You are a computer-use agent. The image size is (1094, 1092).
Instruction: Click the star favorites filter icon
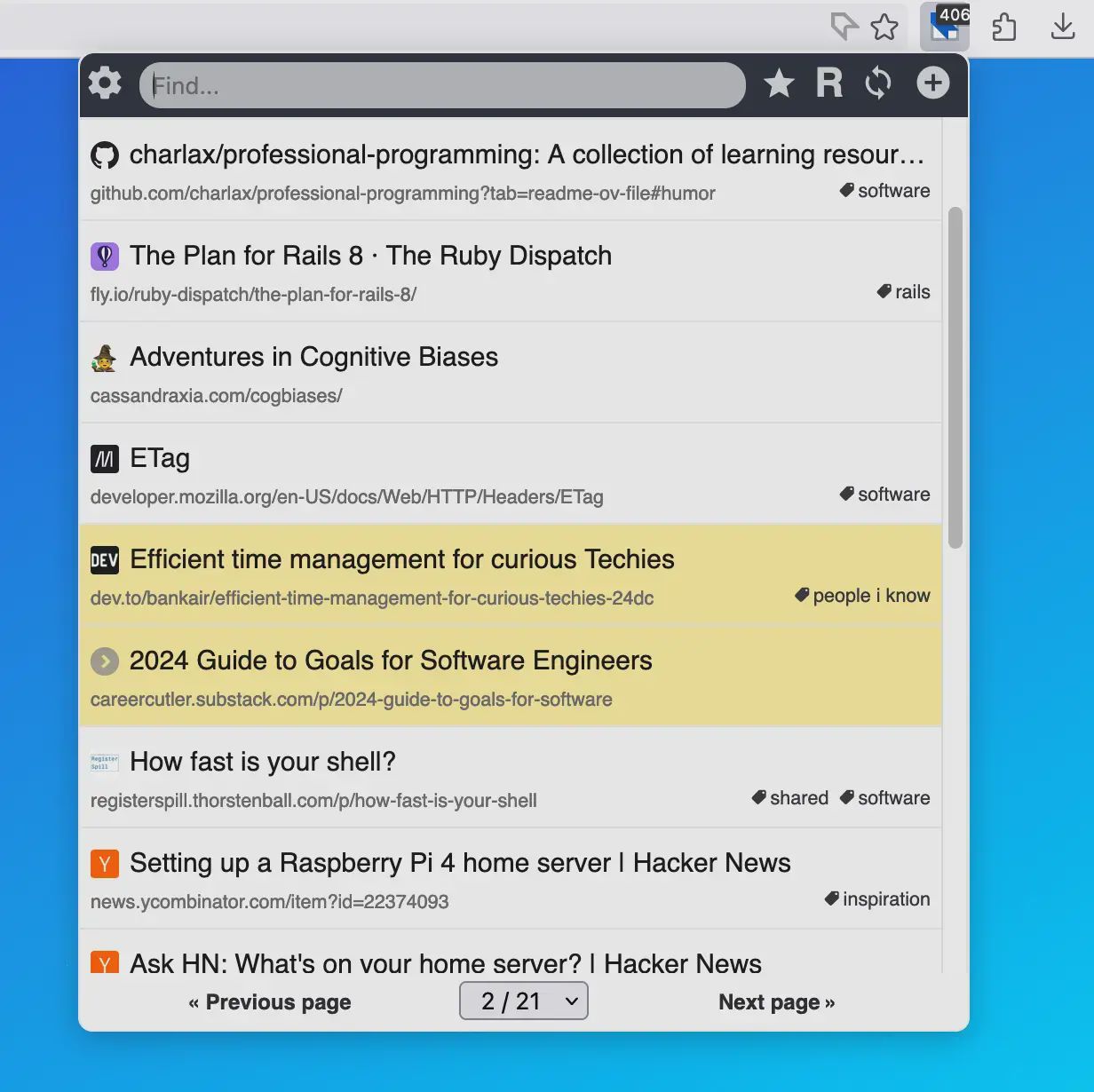click(x=779, y=83)
